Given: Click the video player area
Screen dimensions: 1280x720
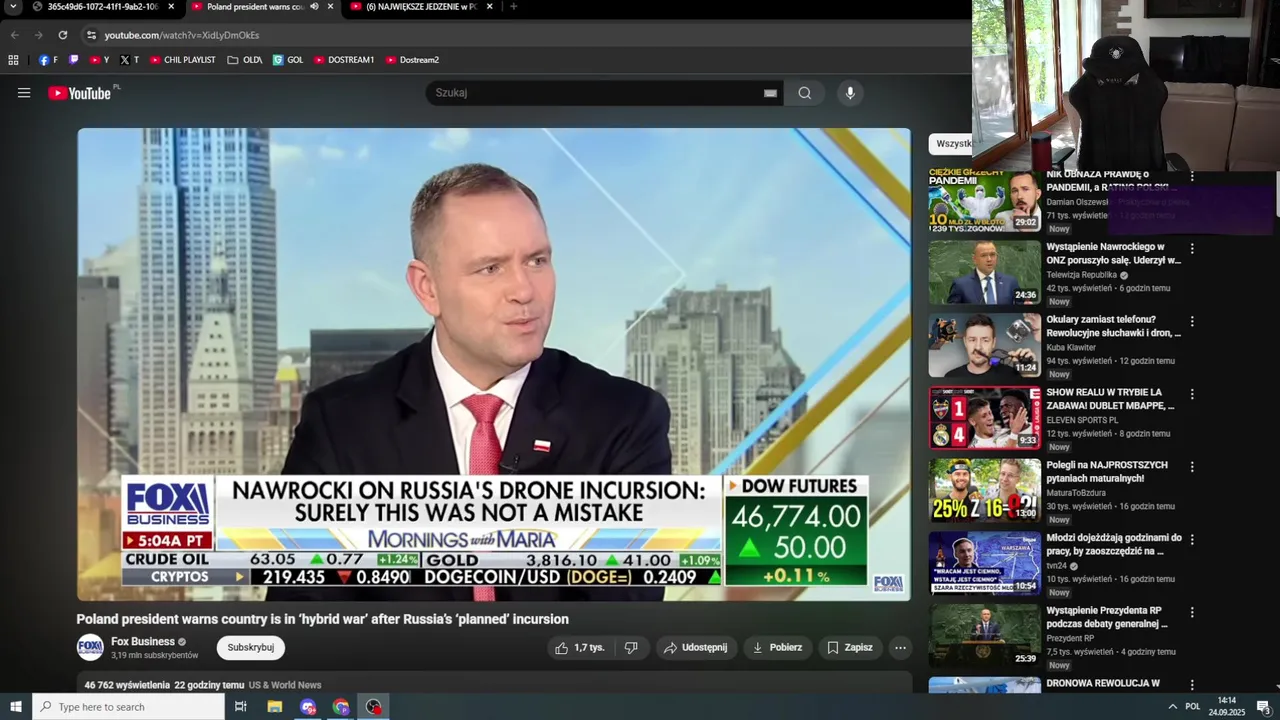Looking at the screenshot, I should 494,364.
